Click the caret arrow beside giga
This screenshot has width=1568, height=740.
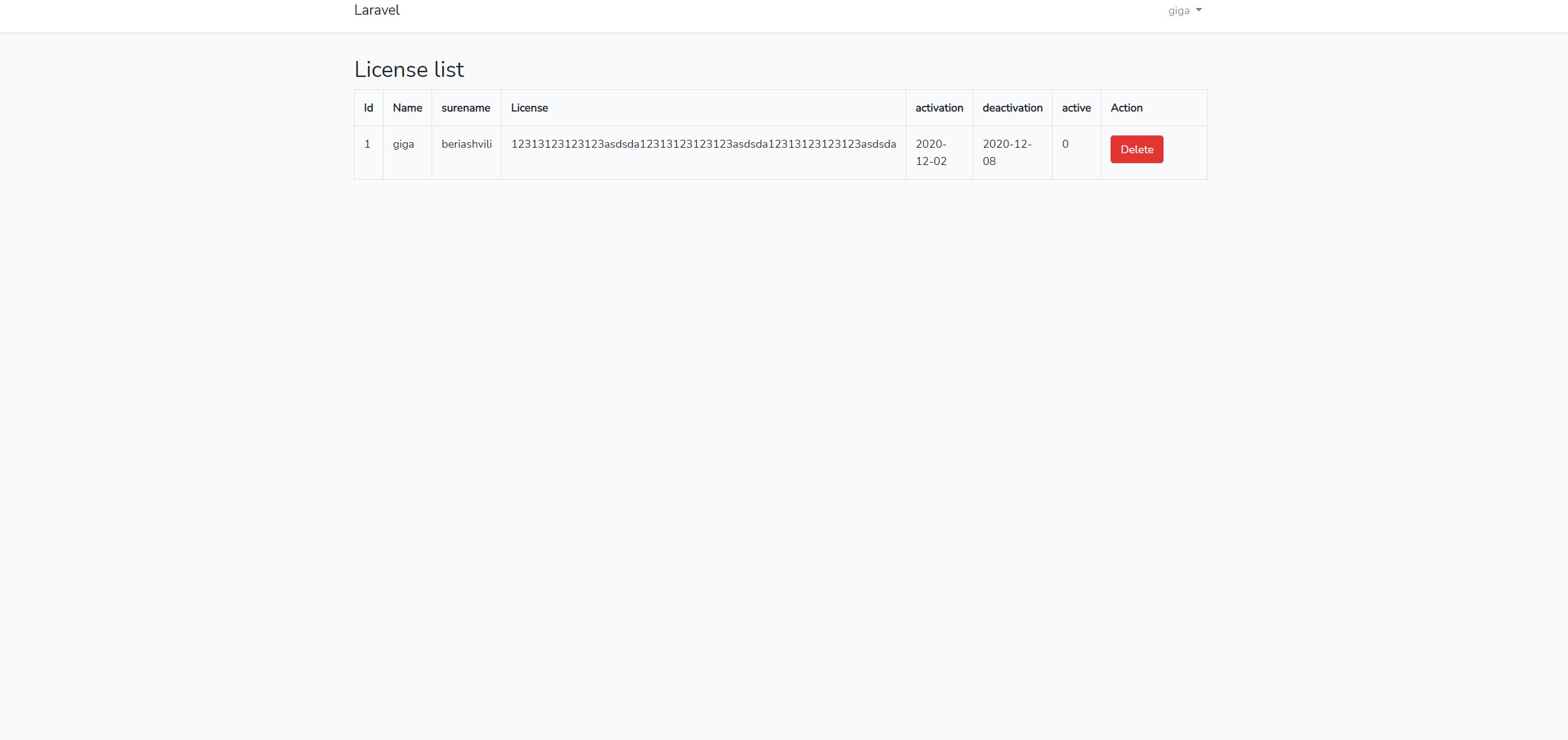click(1198, 10)
